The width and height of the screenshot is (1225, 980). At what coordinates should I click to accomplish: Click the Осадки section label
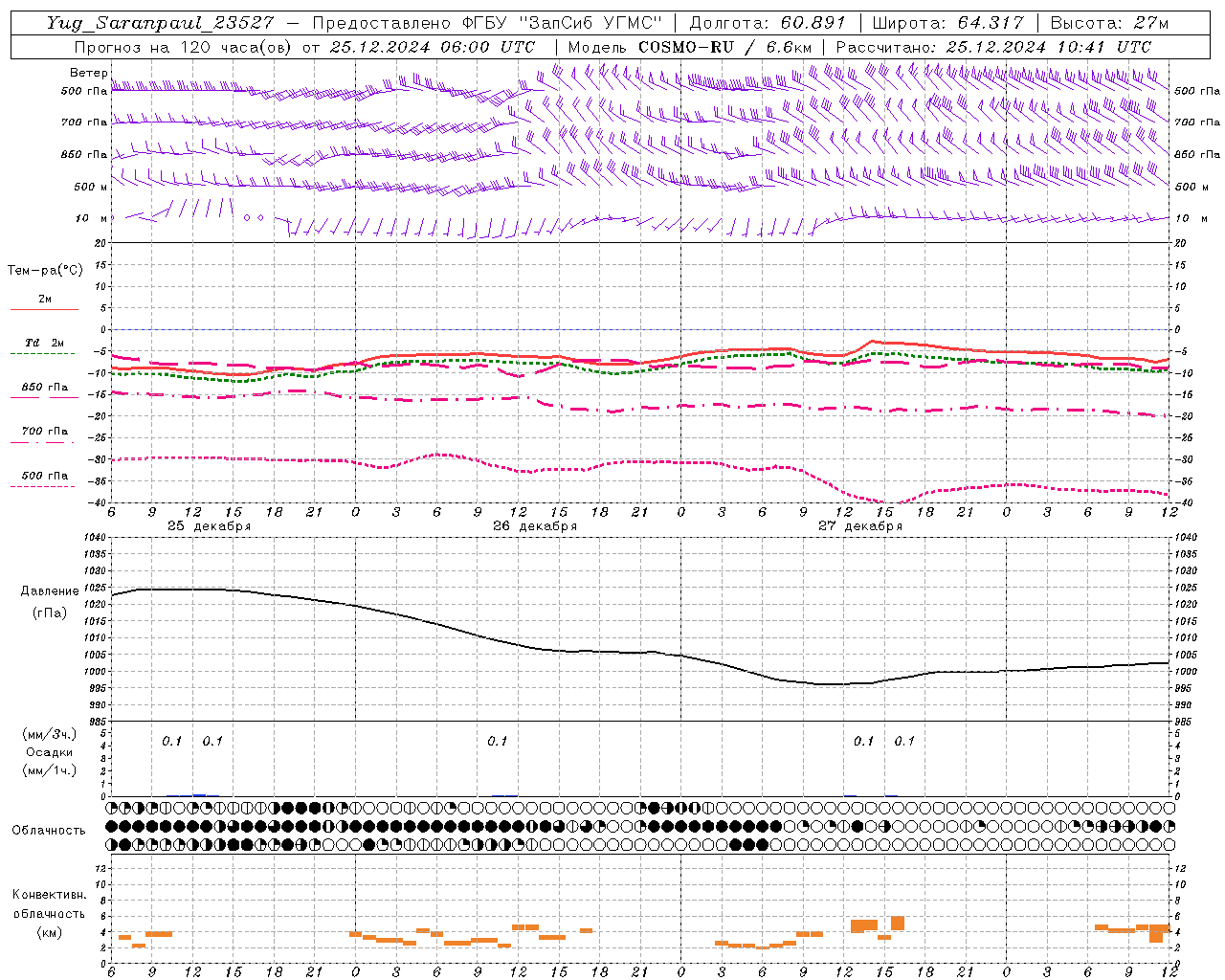pos(50,752)
